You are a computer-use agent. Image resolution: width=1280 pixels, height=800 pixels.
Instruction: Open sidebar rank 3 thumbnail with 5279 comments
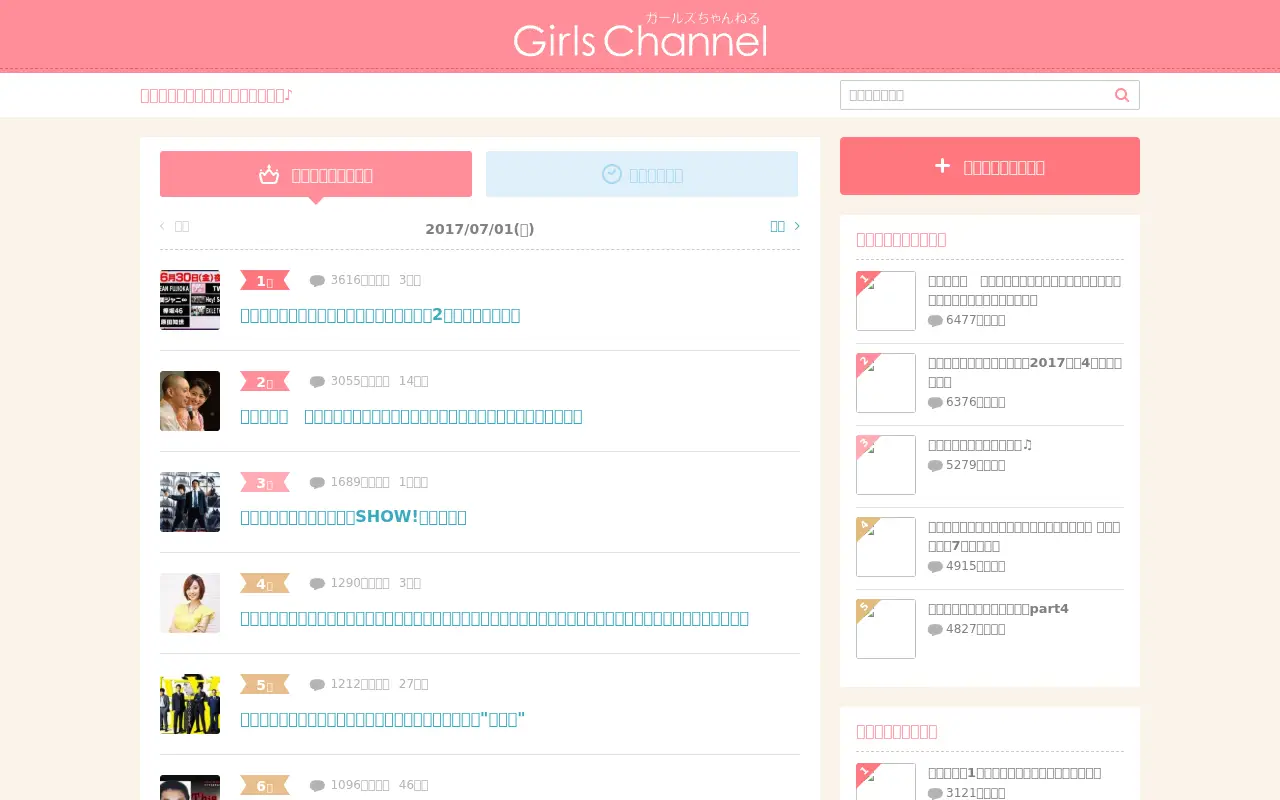coord(886,465)
